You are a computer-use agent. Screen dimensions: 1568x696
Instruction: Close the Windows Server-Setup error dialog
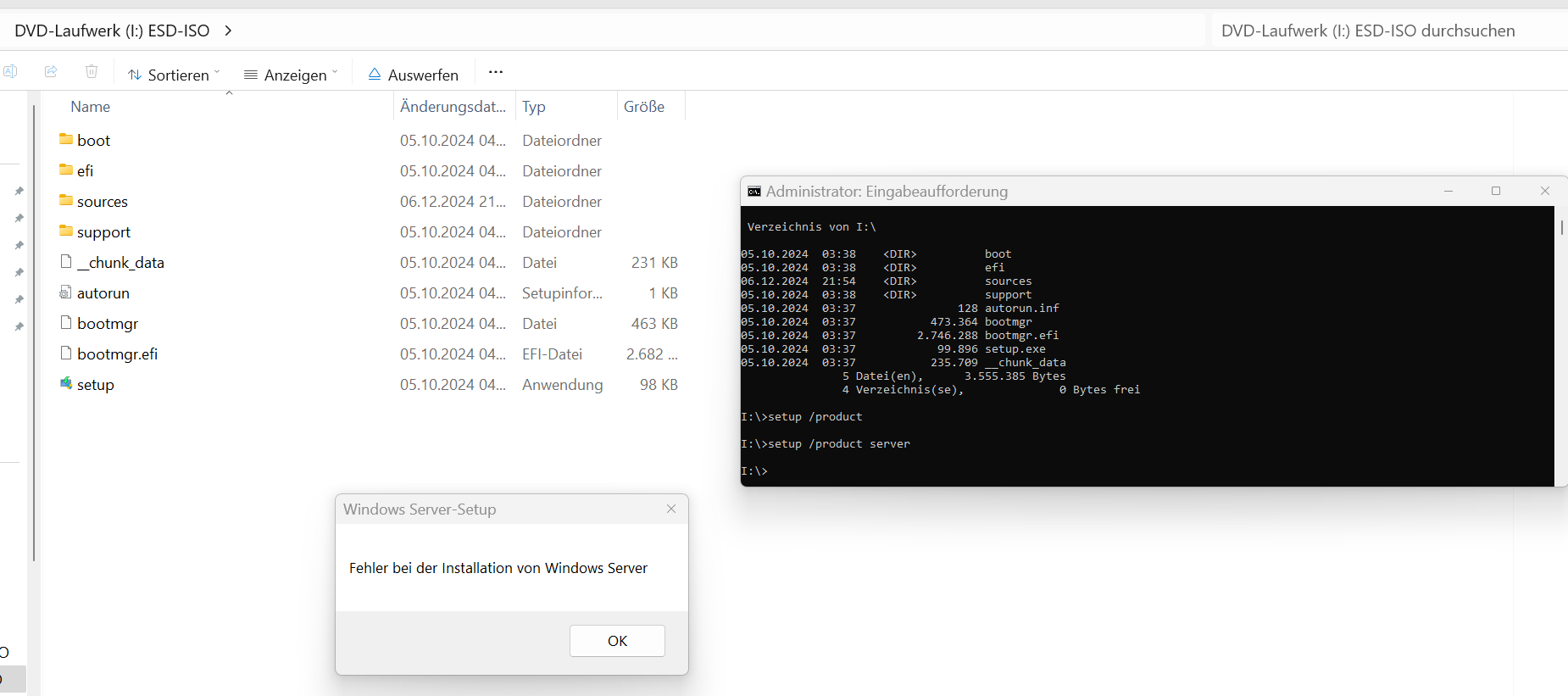(x=671, y=509)
